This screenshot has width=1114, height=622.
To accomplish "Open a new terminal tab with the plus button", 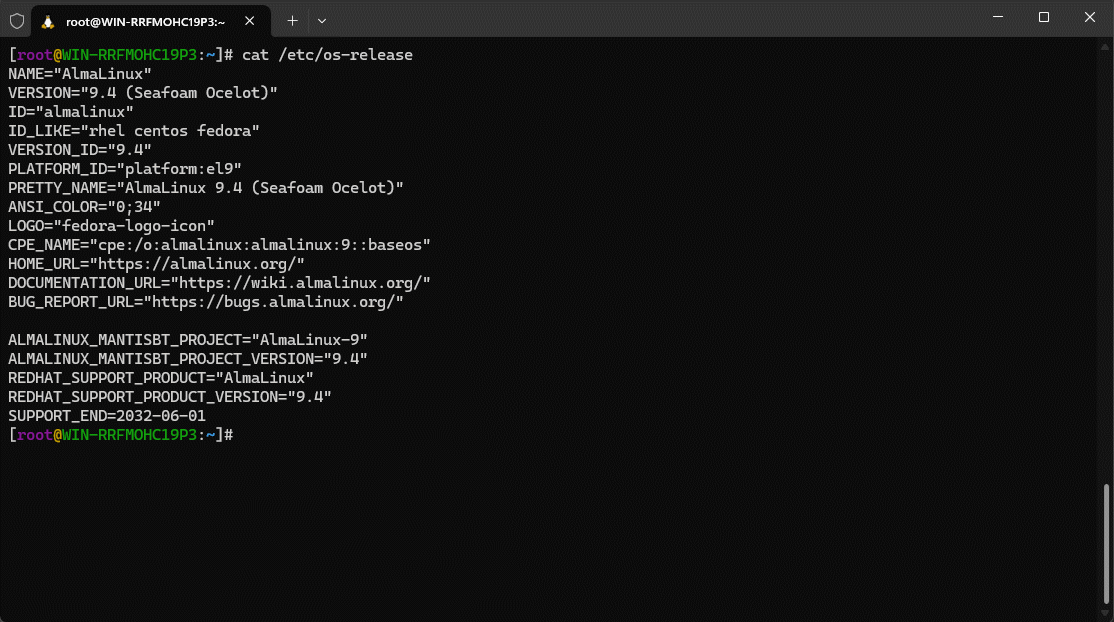I will 292,20.
